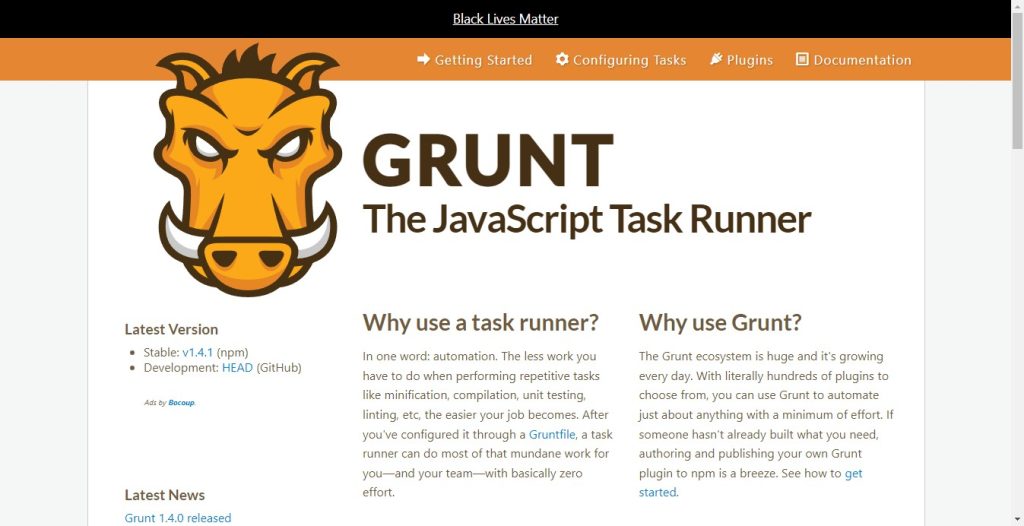Open the HEAD development link
Viewport: 1024px width, 526px height.
[237, 368]
